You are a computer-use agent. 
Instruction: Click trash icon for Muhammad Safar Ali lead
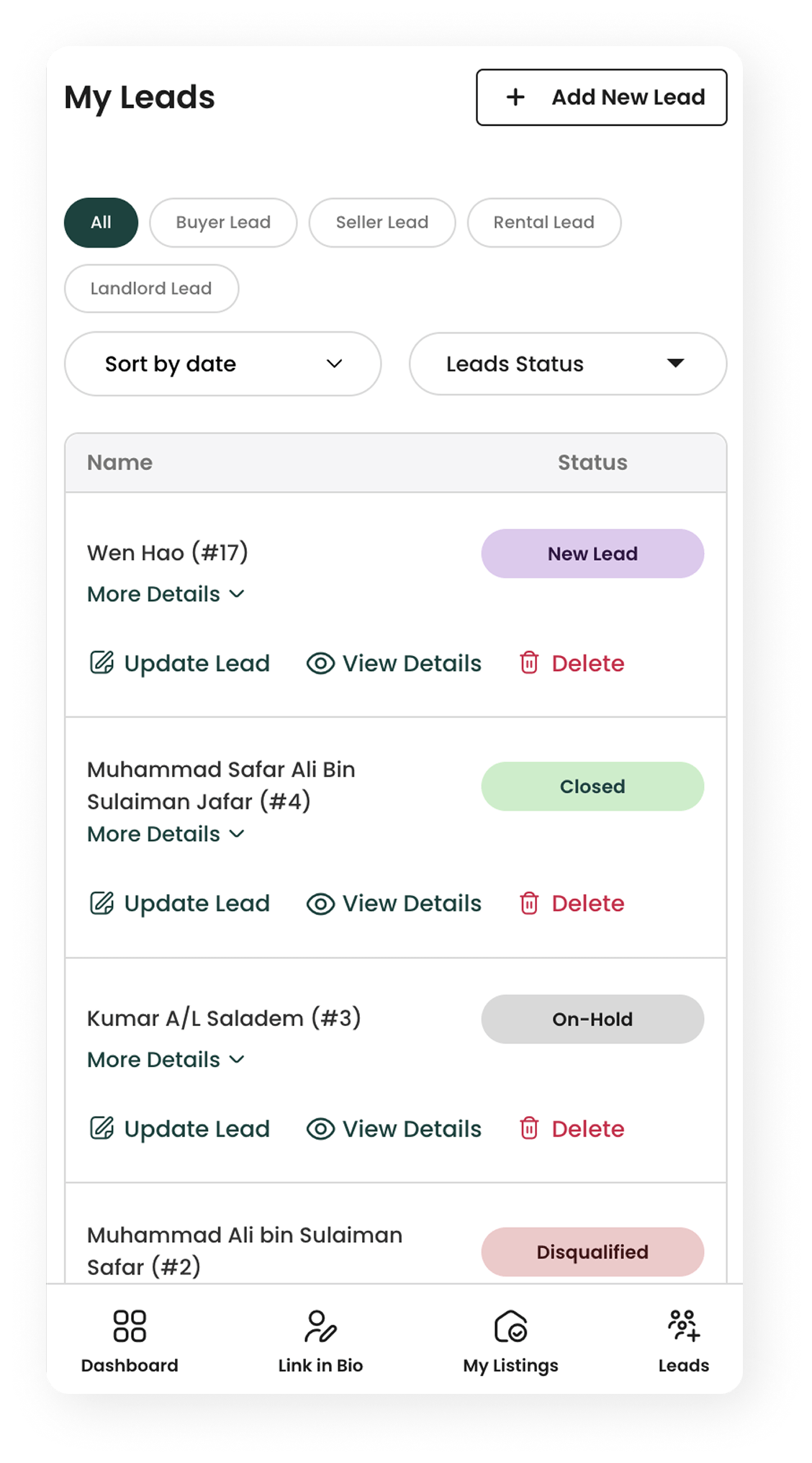click(x=529, y=902)
